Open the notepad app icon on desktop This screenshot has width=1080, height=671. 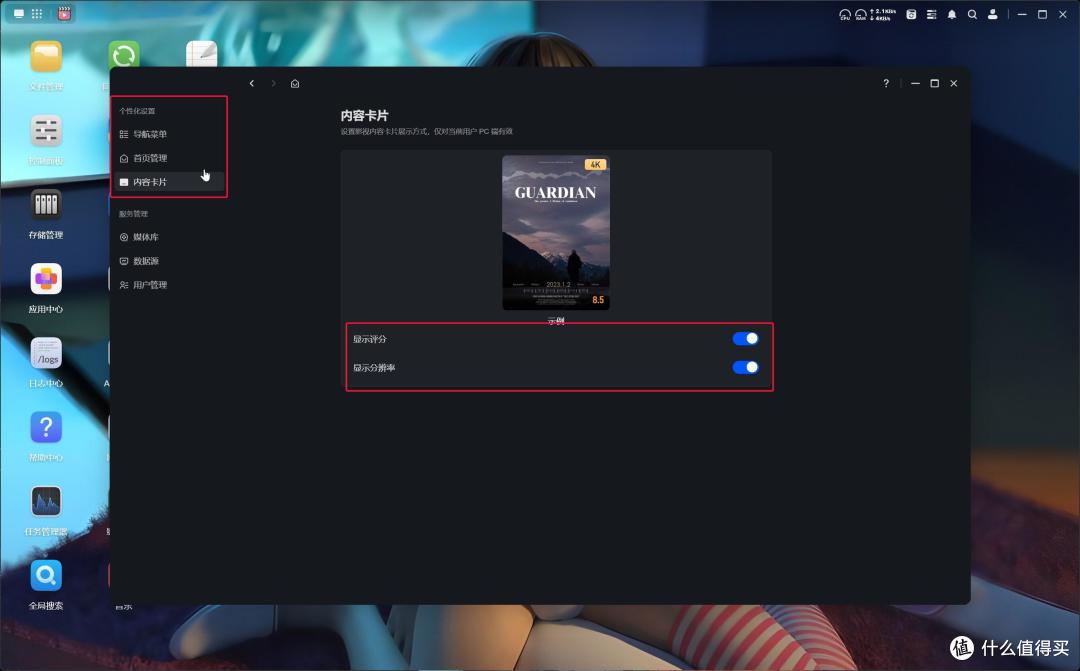pyautogui.click(x=202, y=54)
